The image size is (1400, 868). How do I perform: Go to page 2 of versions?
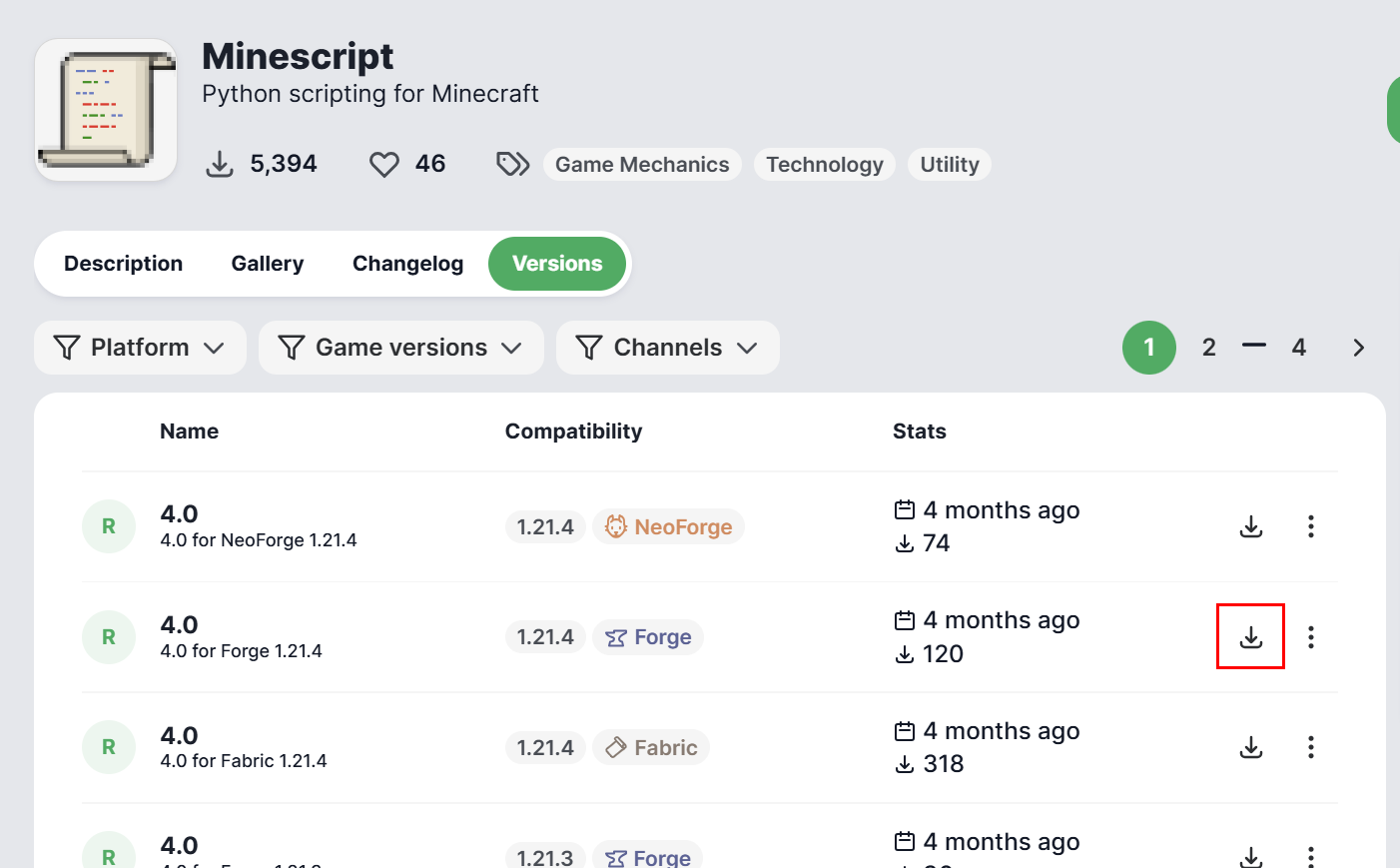(x=1208, y=348)
